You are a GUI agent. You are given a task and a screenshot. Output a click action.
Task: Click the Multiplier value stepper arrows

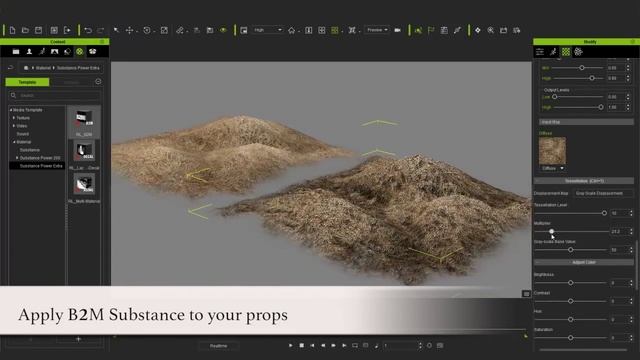click(631, 231)
